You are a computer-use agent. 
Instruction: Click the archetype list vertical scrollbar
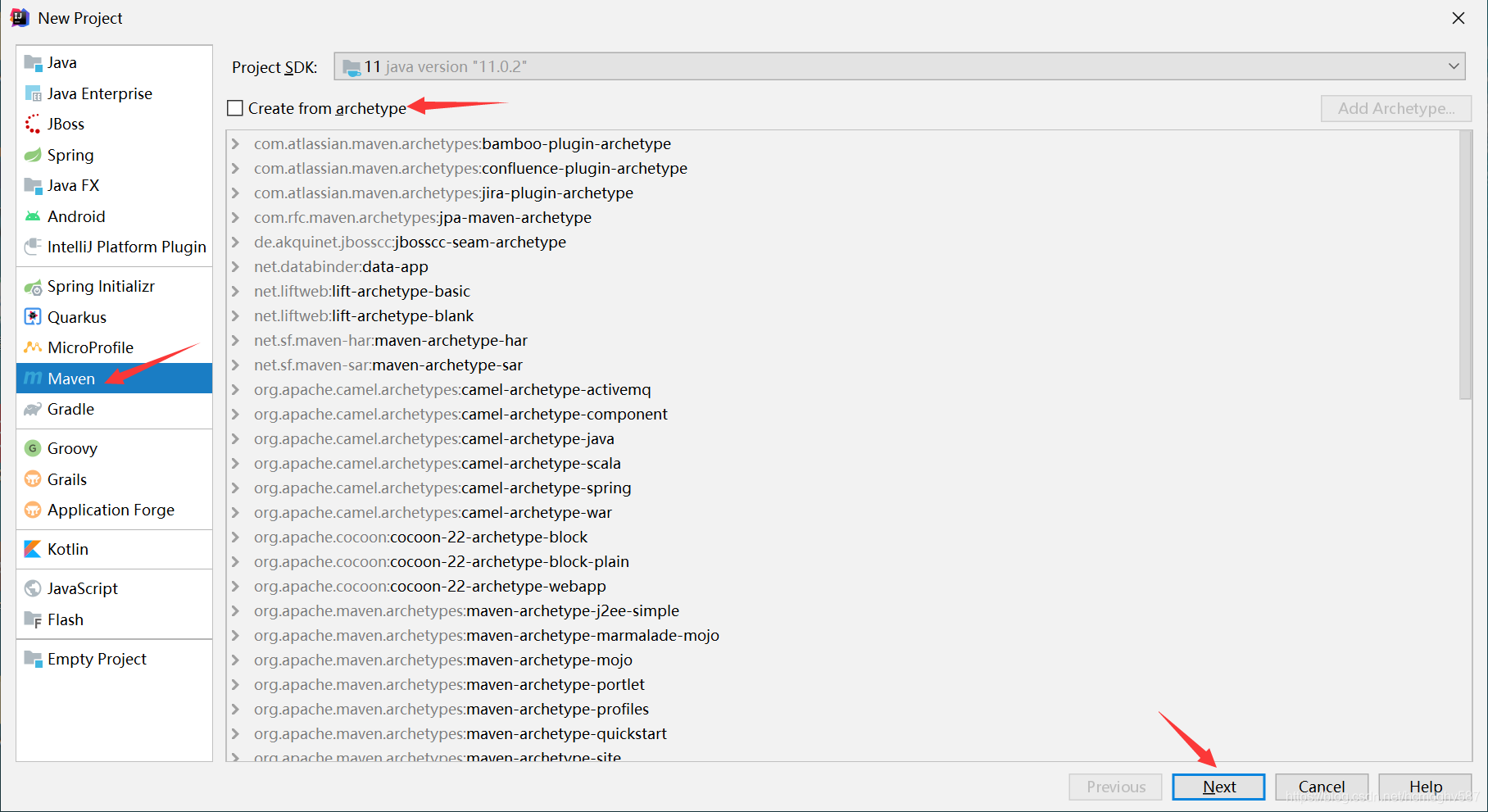1465,265
